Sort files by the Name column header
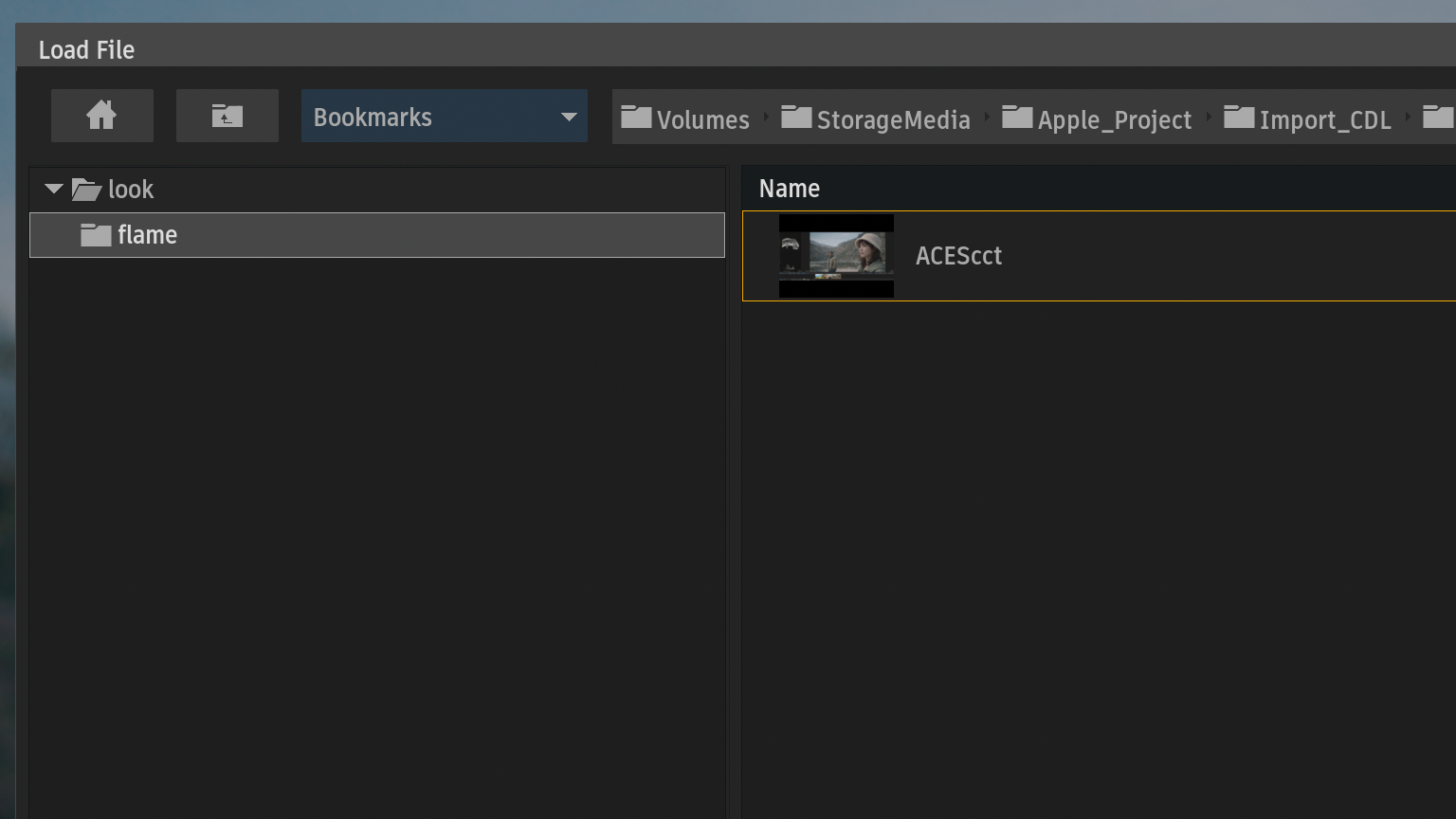The height and width of the screenshot is (819, 1456). click(790, 189)
